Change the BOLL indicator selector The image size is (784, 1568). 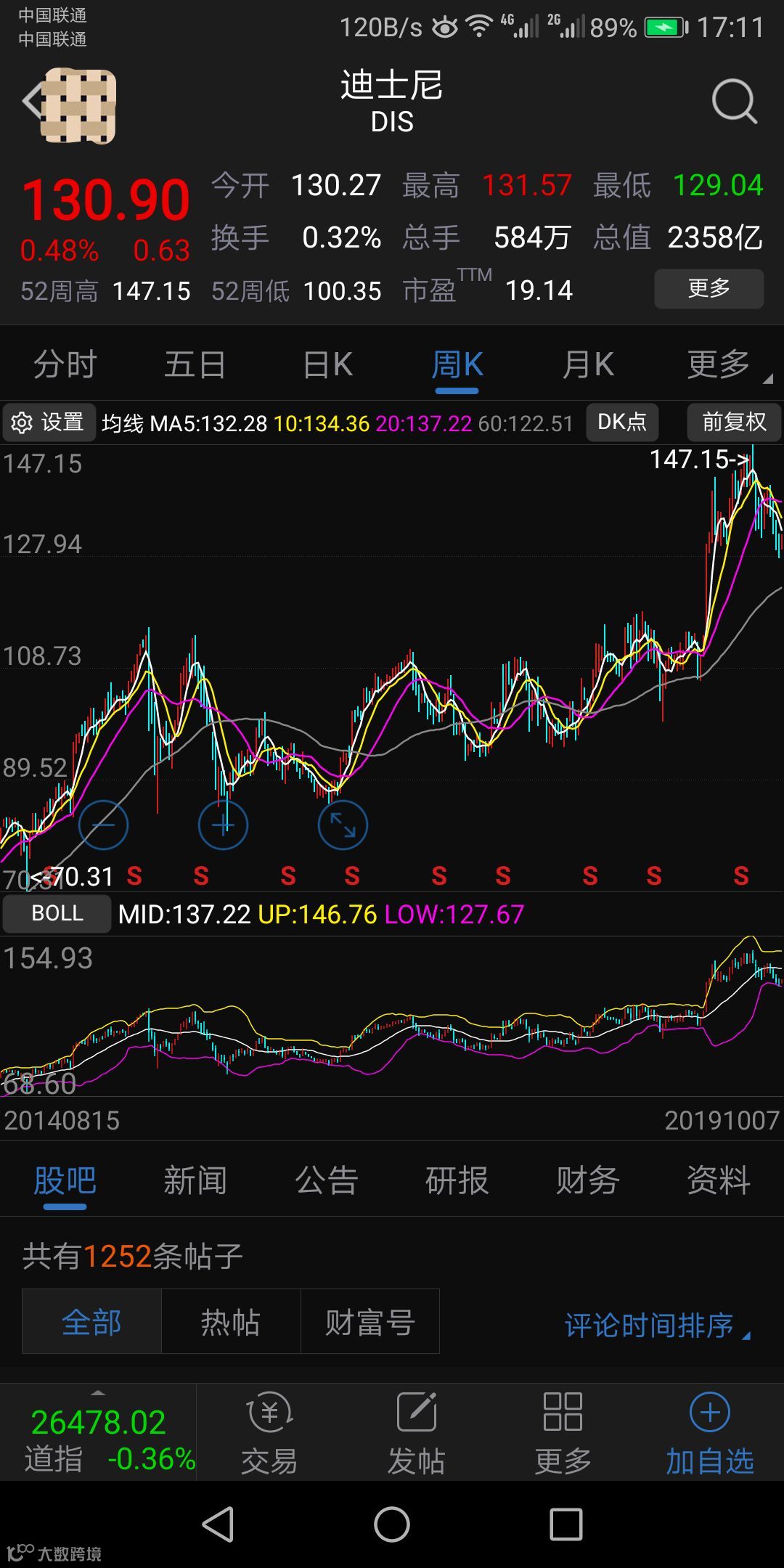coord(57,914)
